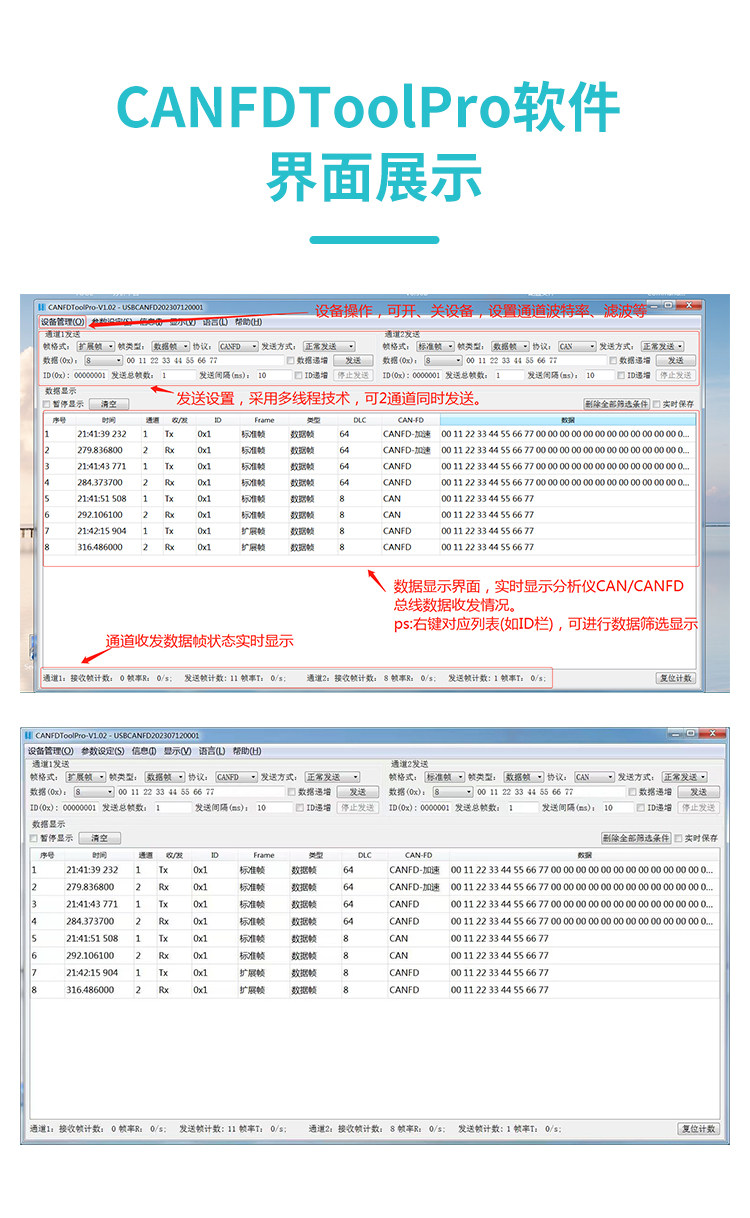
Task: Click Frame column header in unannotated window
Action: 264,855
